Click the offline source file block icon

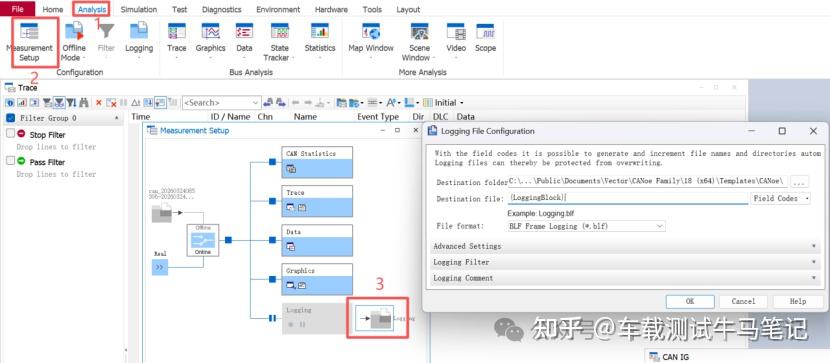(161, 213)
